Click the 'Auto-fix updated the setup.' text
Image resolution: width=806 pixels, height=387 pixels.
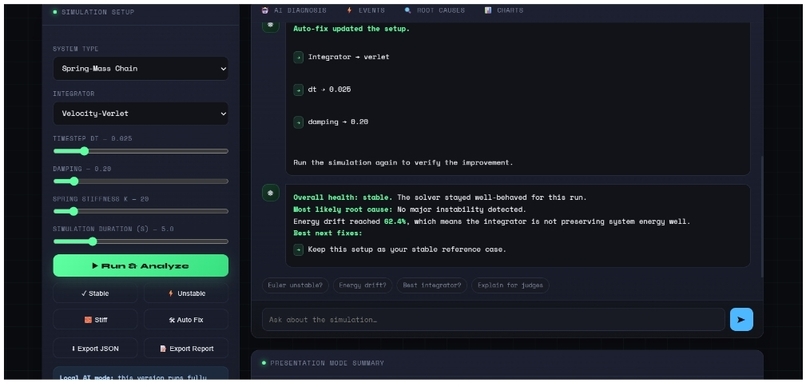352,29
